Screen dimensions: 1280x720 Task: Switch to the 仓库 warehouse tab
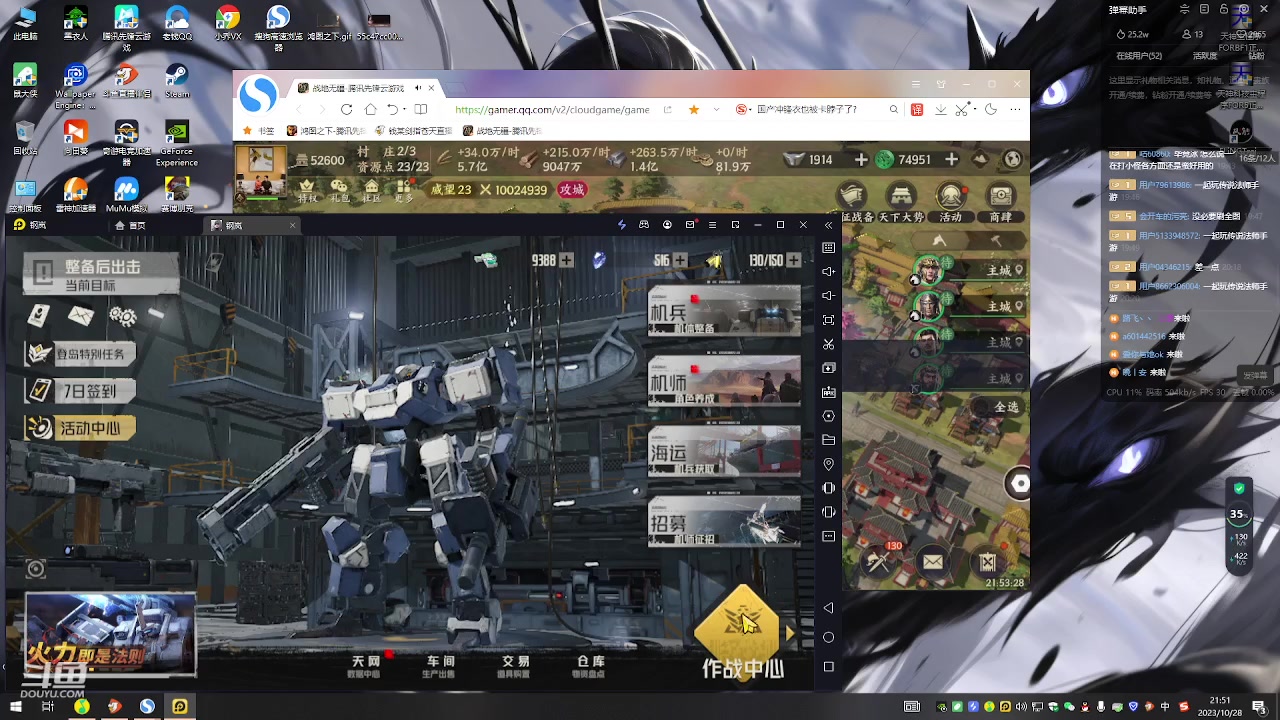[x=590, y=666]
